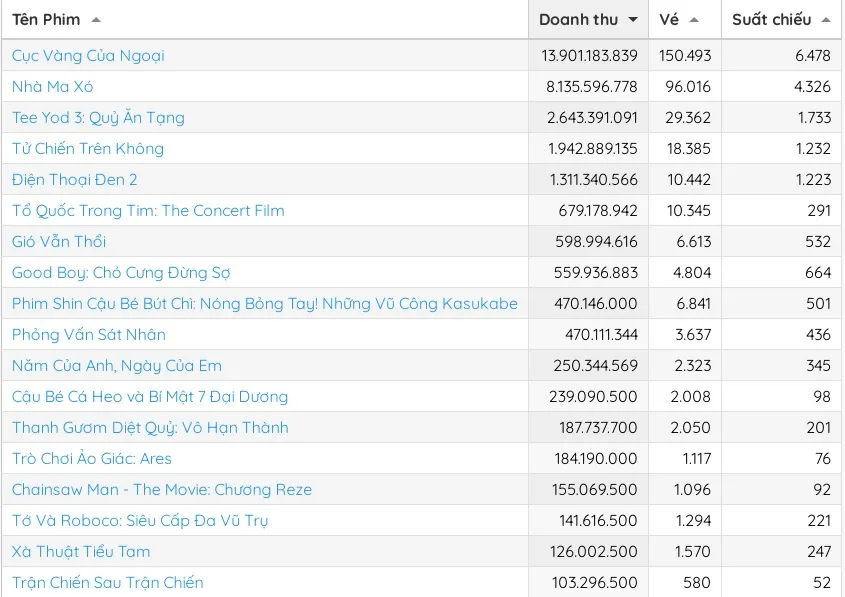Viewport: 845px width, 597px height.
Task: Open the movie Cục Vàng Của Ngoại
Action: 88,56
